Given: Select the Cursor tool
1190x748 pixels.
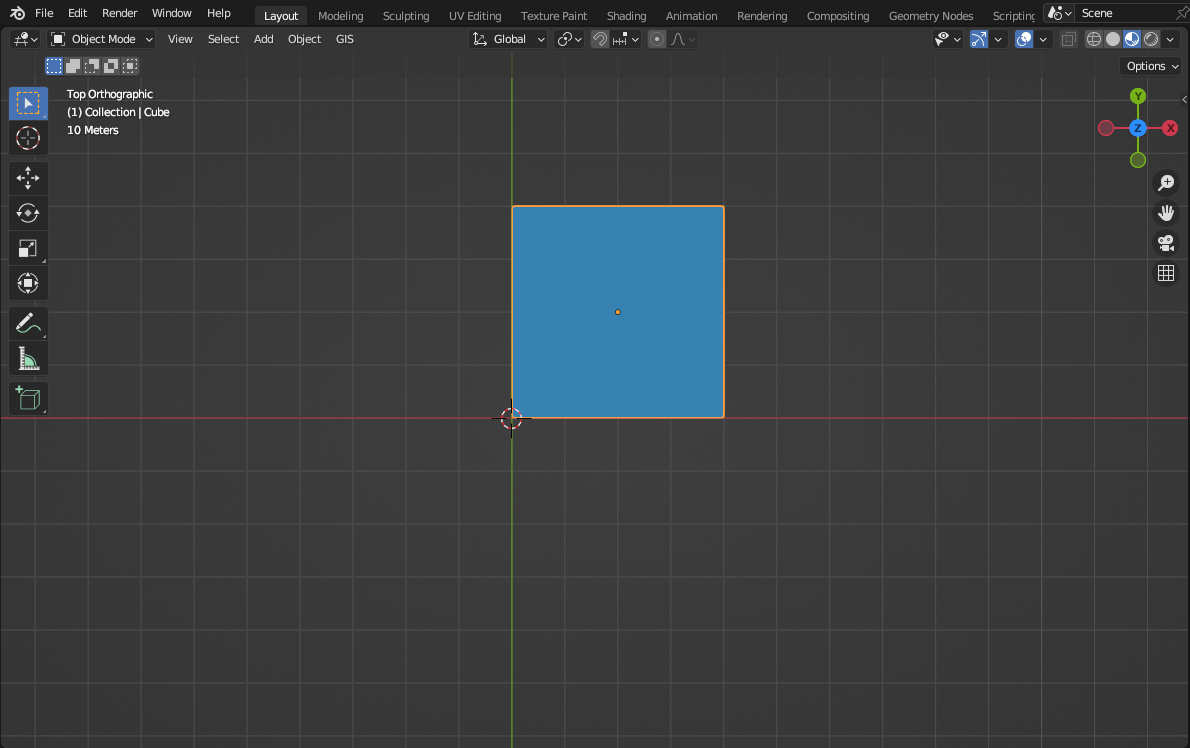Looking at the screenshot, I should click(x=28, y=138).
